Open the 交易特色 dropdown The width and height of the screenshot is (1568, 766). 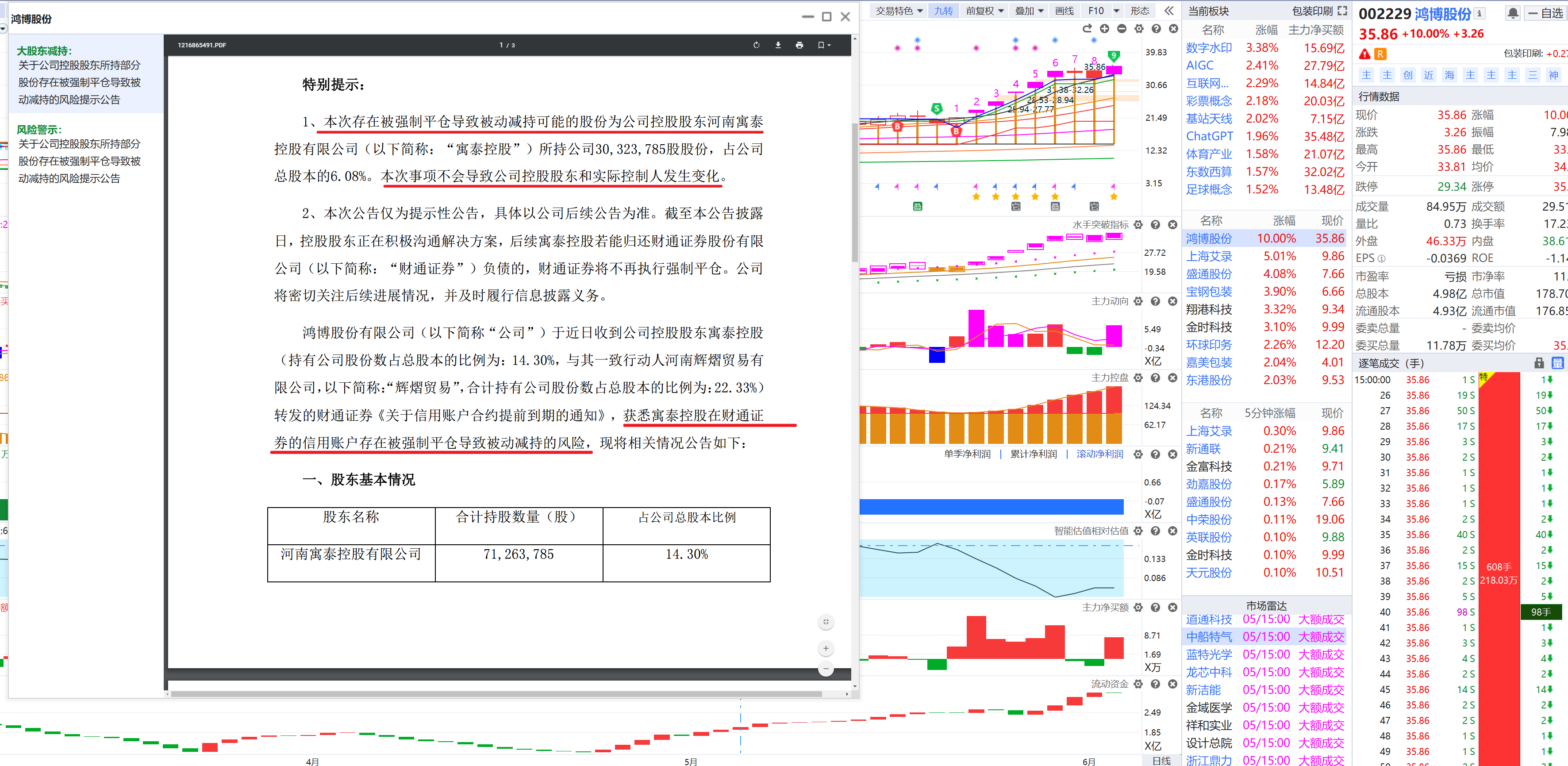899,11
